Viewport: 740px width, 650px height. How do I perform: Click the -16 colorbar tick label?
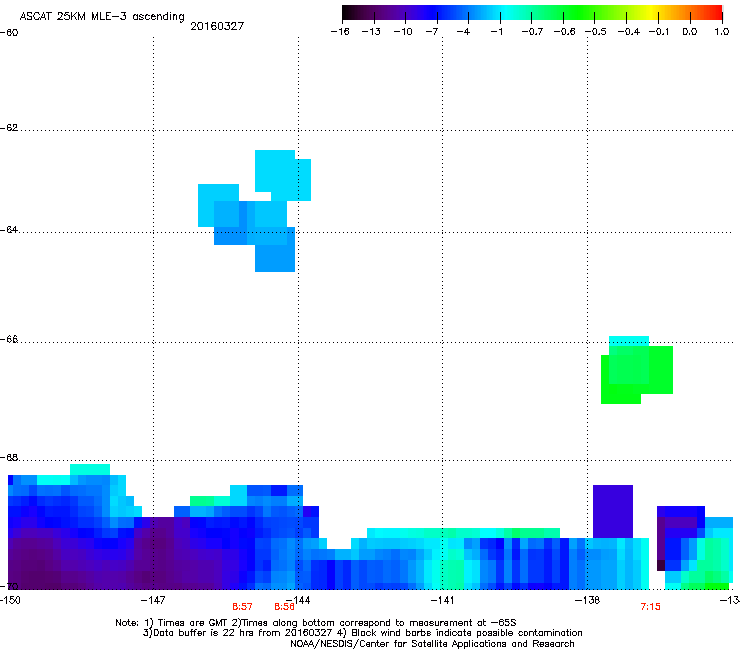[x=340, y=32]
